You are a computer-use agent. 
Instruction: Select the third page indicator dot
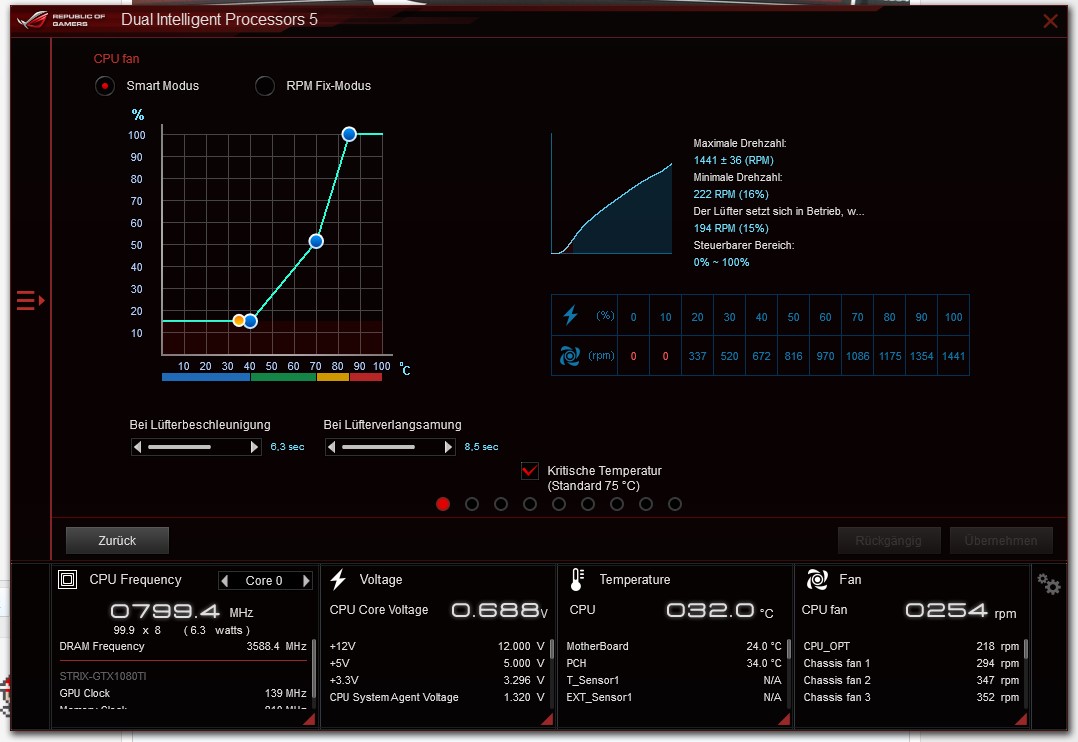[x=500, y=504]
